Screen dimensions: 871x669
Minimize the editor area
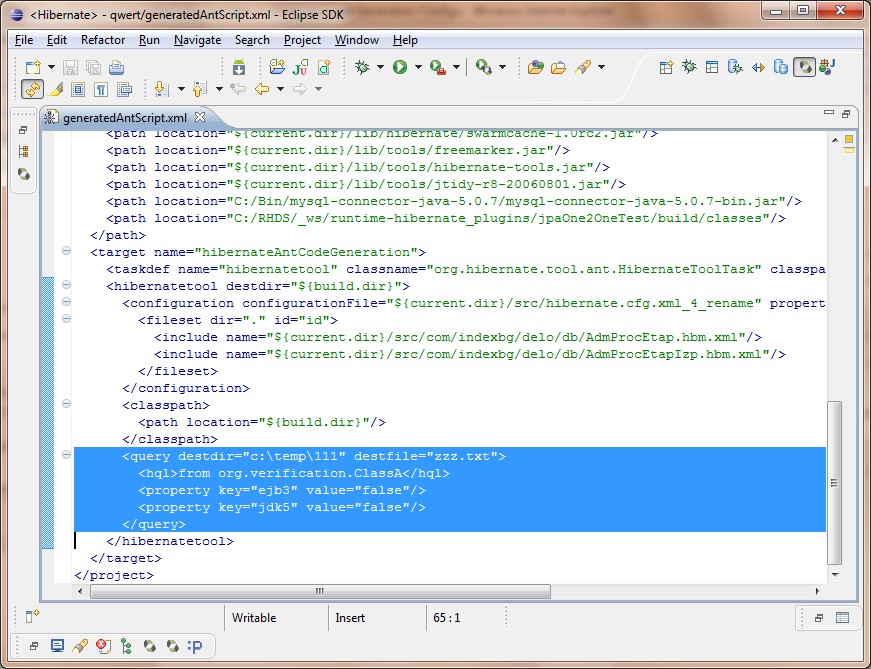point(829,113)
